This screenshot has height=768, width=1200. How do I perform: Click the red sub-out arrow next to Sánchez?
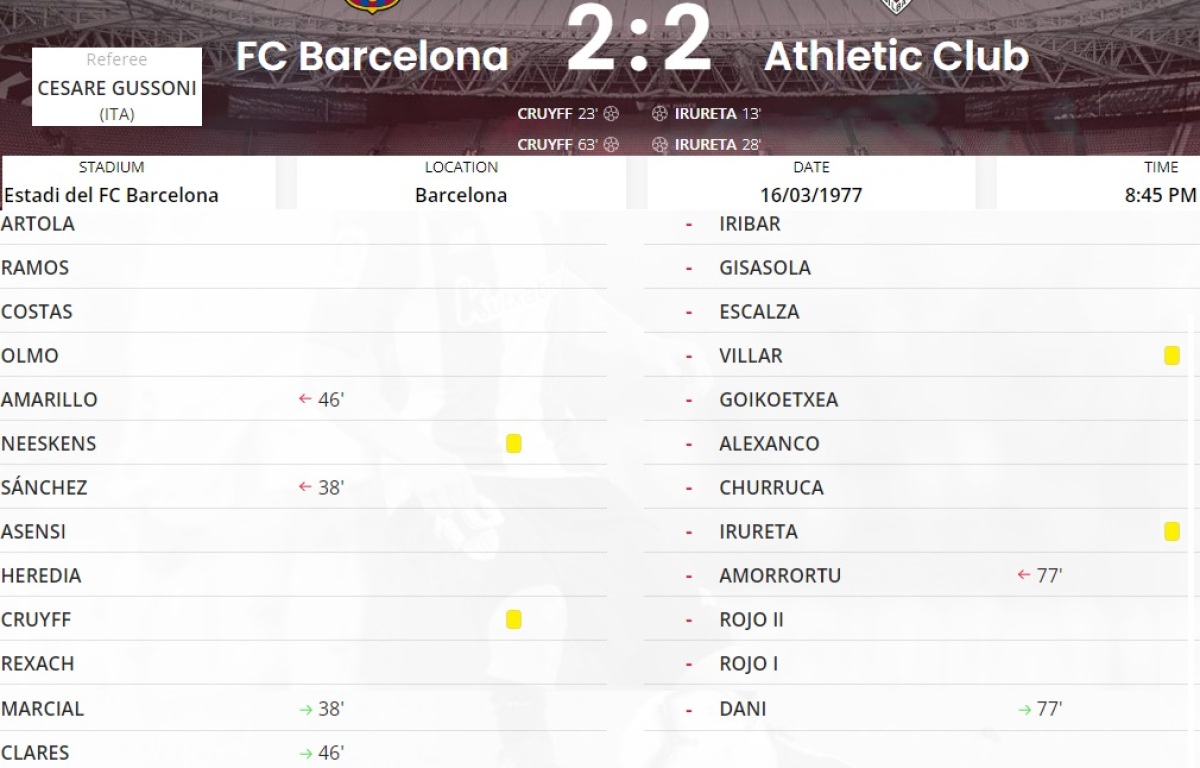306,487
